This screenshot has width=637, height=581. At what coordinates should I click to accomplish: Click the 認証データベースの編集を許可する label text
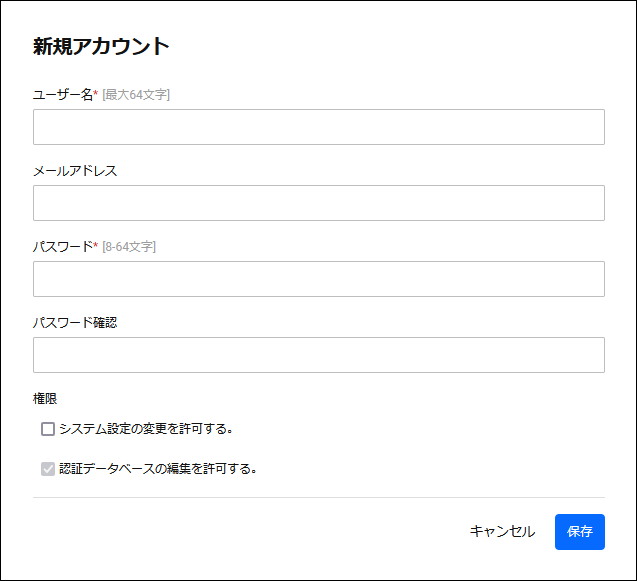pyautogui.click(x=158, y=469)
